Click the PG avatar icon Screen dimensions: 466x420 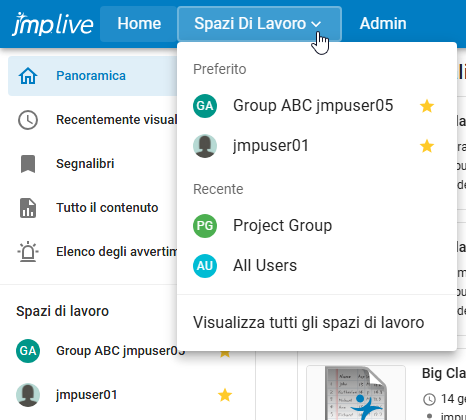(x=205, y=226)
